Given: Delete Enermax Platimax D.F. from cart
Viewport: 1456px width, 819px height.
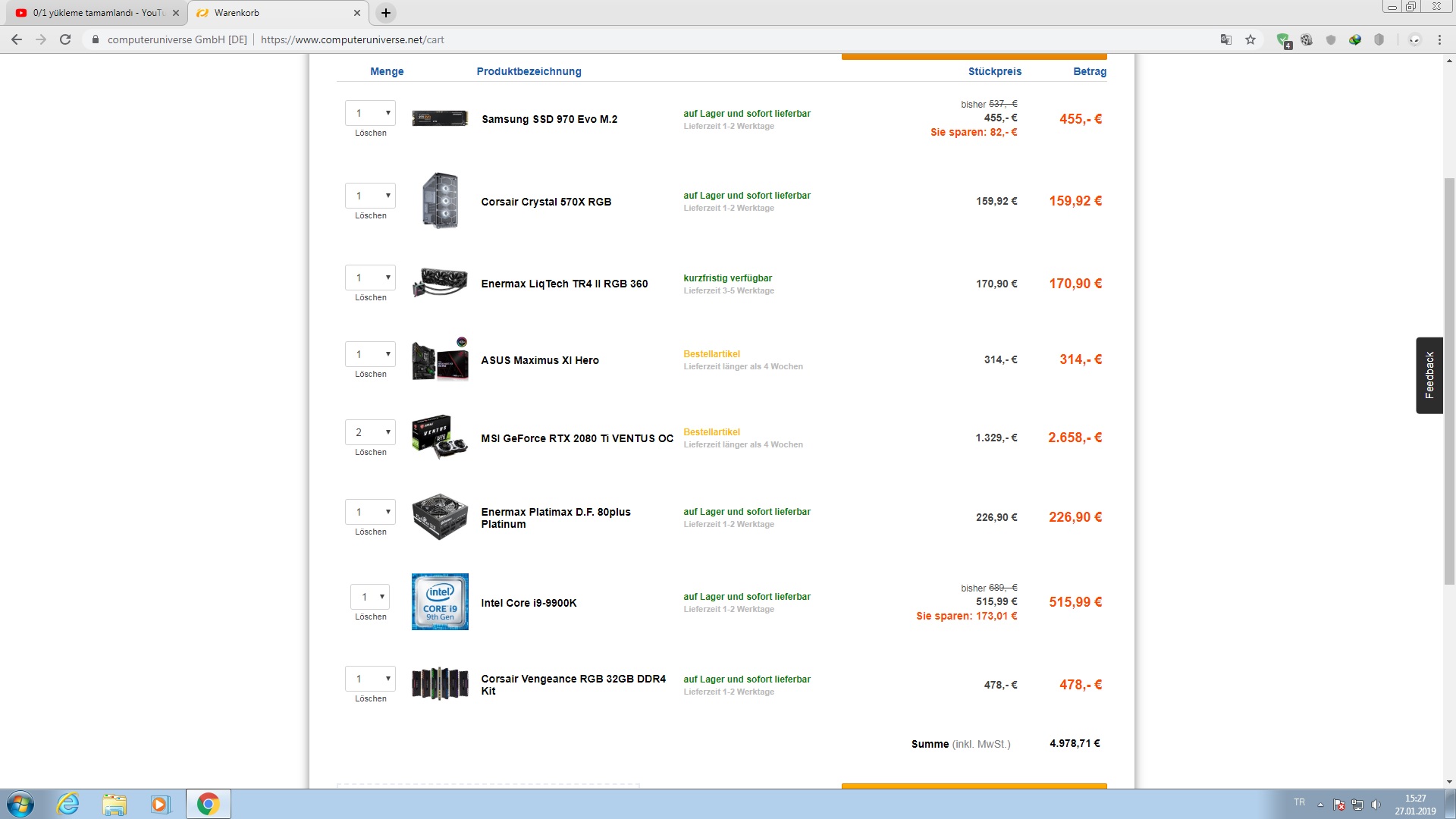Looking at the screenshot, I should [371, 532].
